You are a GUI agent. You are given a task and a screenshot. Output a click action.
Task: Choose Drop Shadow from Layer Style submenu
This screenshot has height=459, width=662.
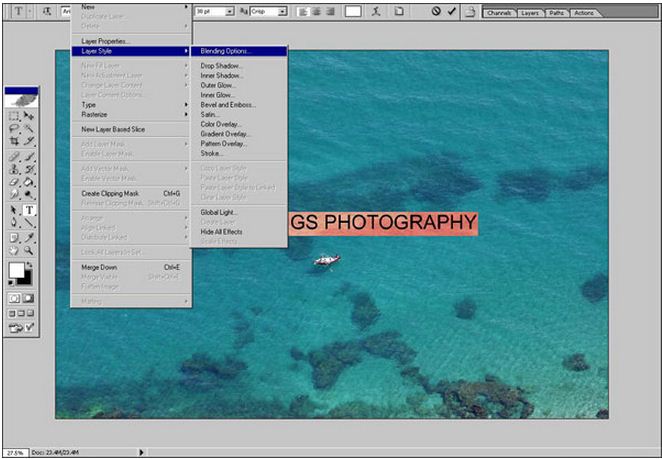[221, 66]
